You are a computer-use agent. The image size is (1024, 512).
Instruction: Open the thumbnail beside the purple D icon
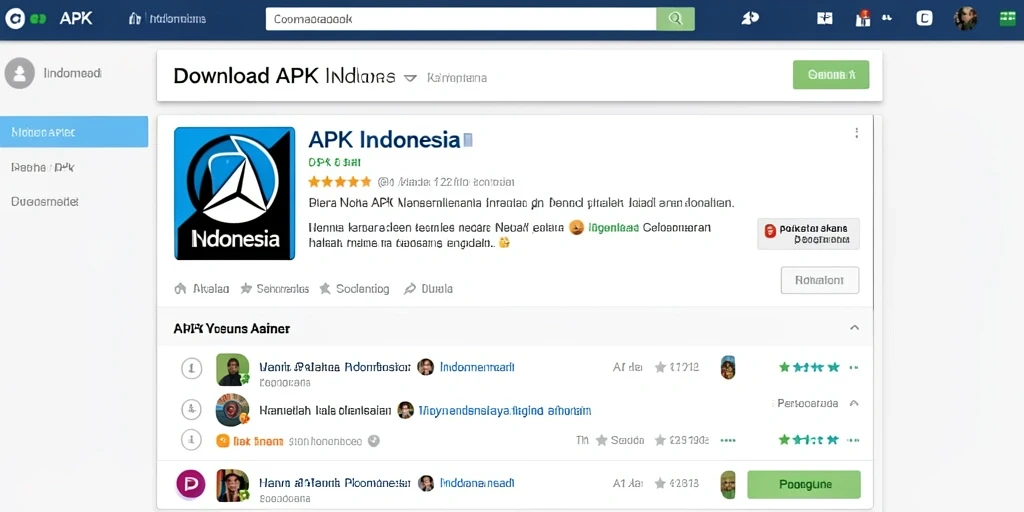pyautogui.click(x=232, y=485)
